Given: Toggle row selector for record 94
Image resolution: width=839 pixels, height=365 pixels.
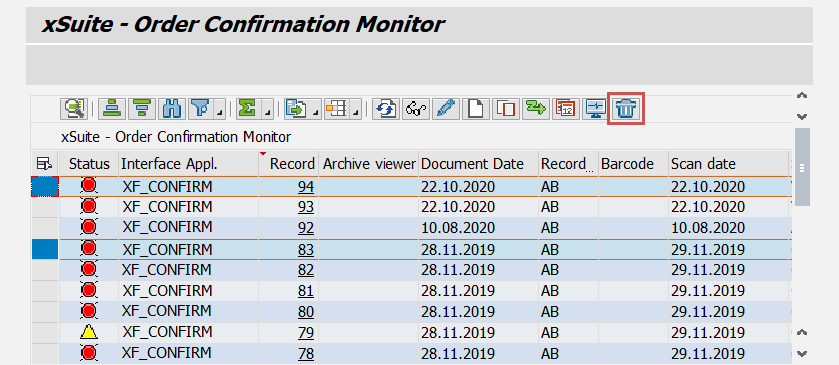Looking at the screenshot, I should point(45,187).
